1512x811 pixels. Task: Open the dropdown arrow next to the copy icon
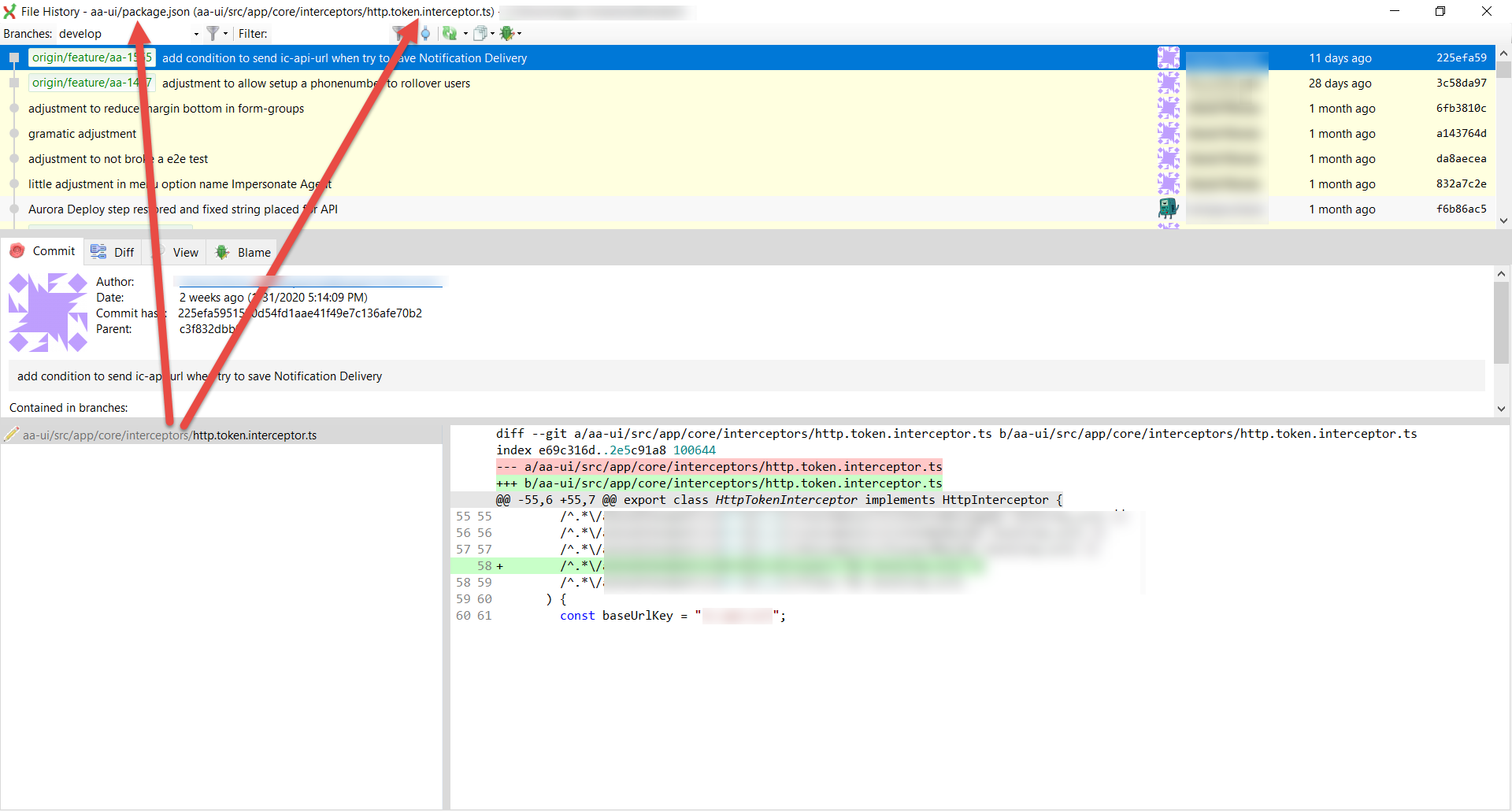492,33
